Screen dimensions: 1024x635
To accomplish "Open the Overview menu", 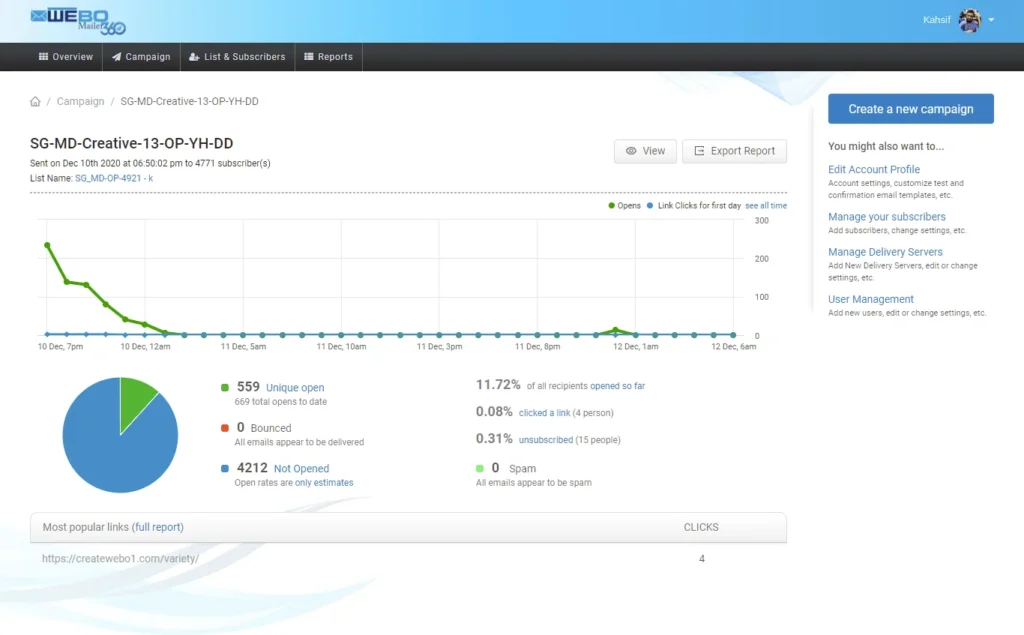I will [66, 57].
